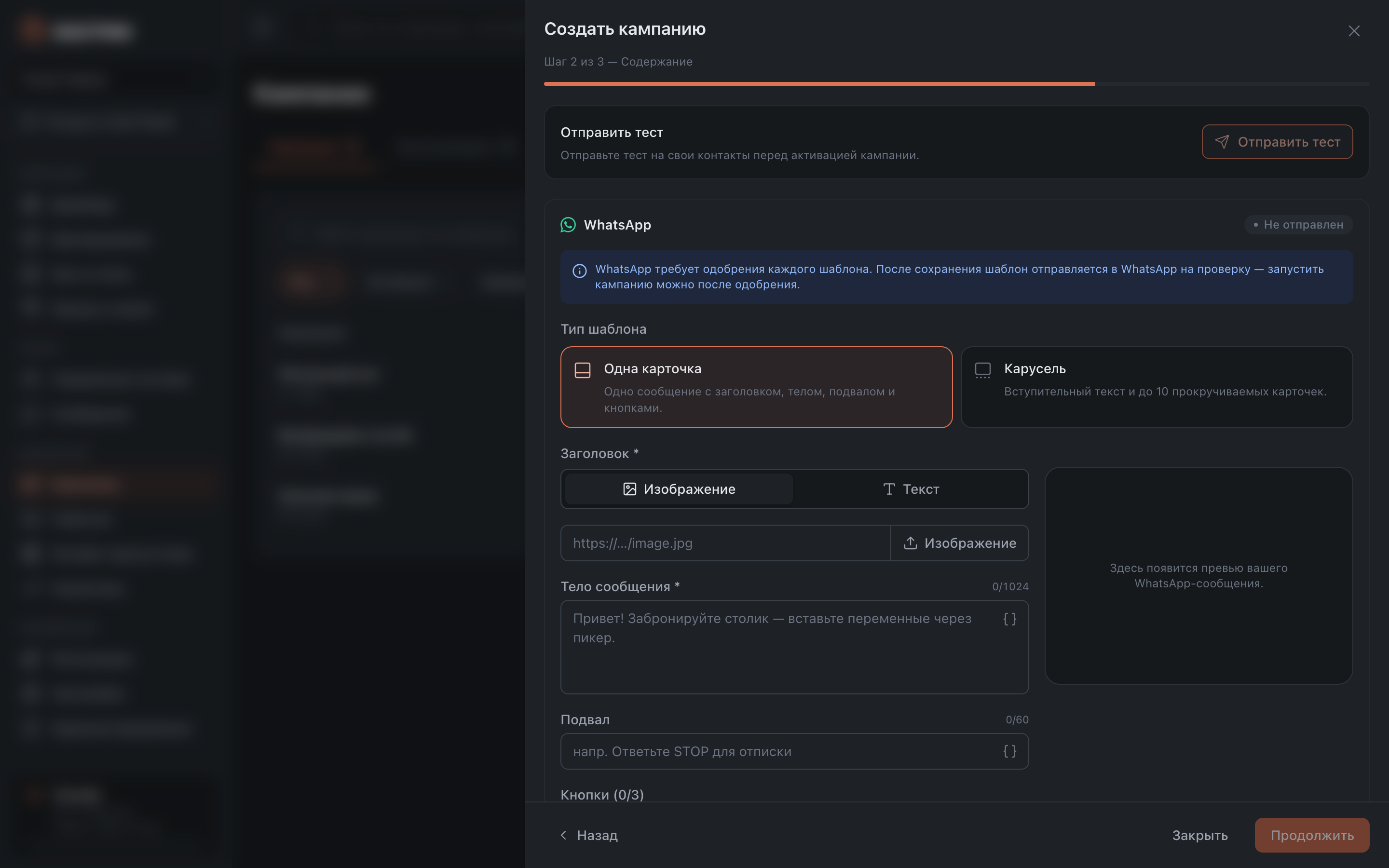
Task: Focus the Подвал input field
Action: coord(794,751)
